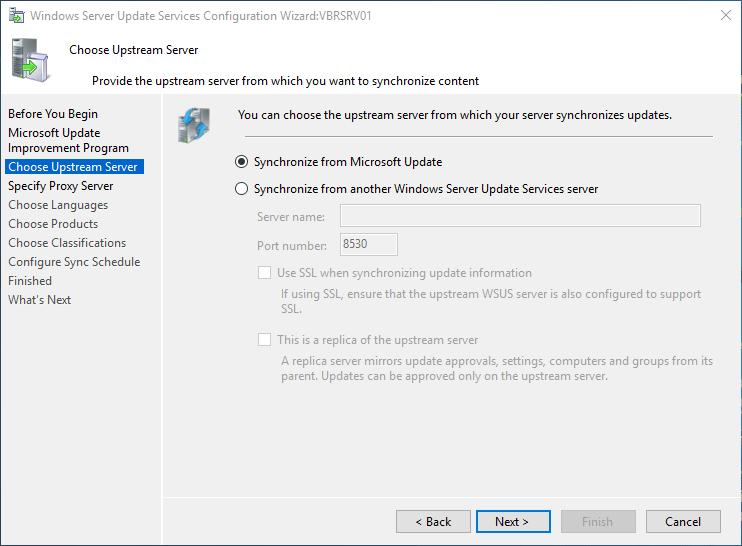This screenshot has height=546, width=742.
Task: Open the Choose Products step
Action: pos(53,224)
